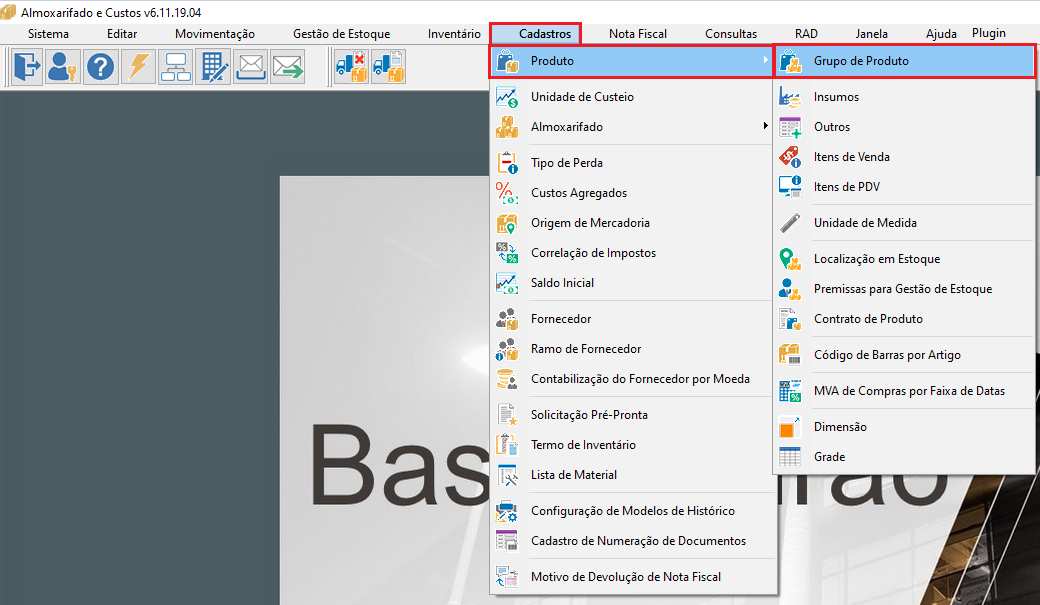The width and height of the screenshot is (1040, 605).
Task: Click the Almoxarifado e Custos title bar icon
Action: [x=9, y=12]
